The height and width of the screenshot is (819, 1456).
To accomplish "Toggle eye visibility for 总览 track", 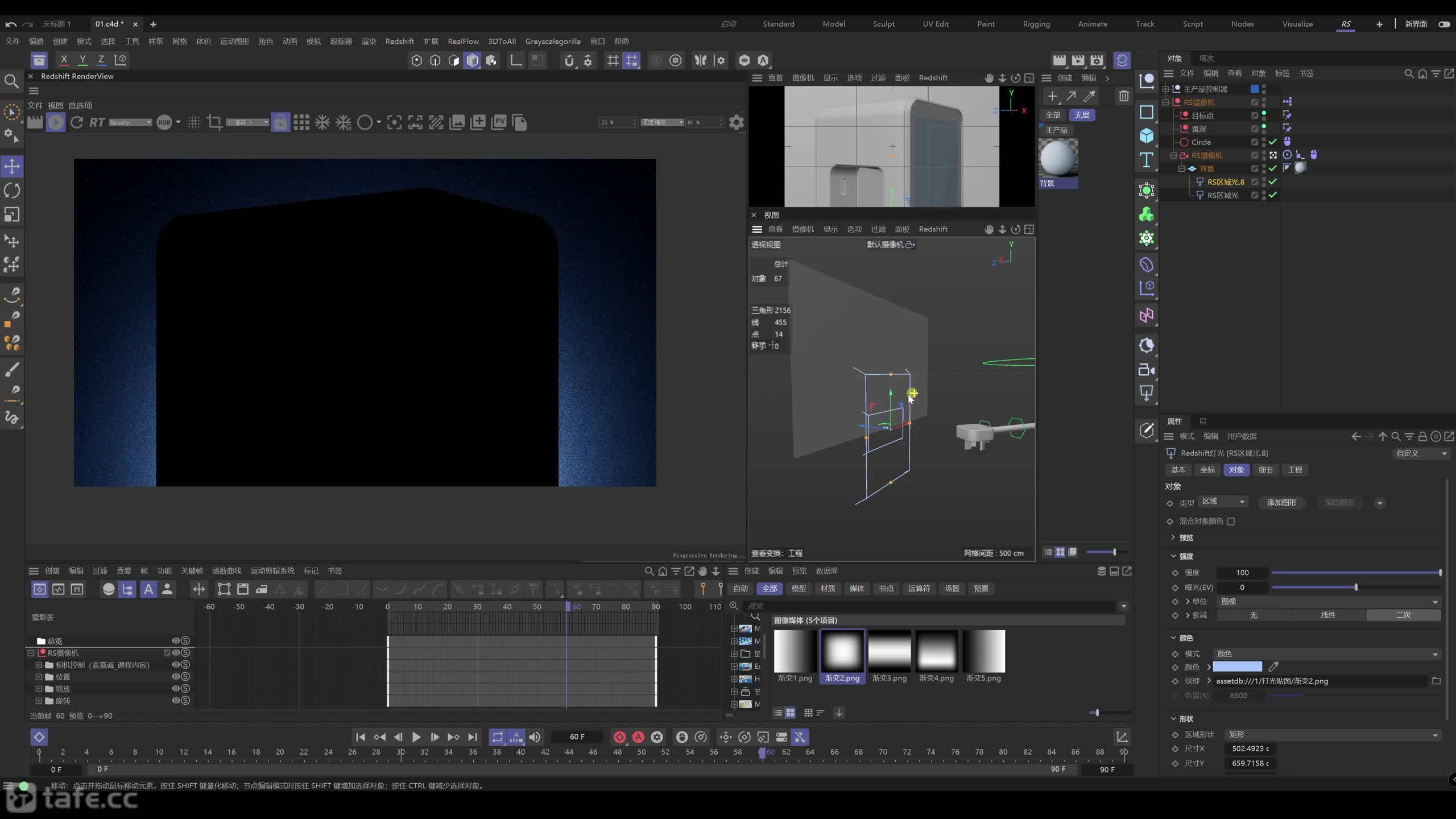I will 176,641.
